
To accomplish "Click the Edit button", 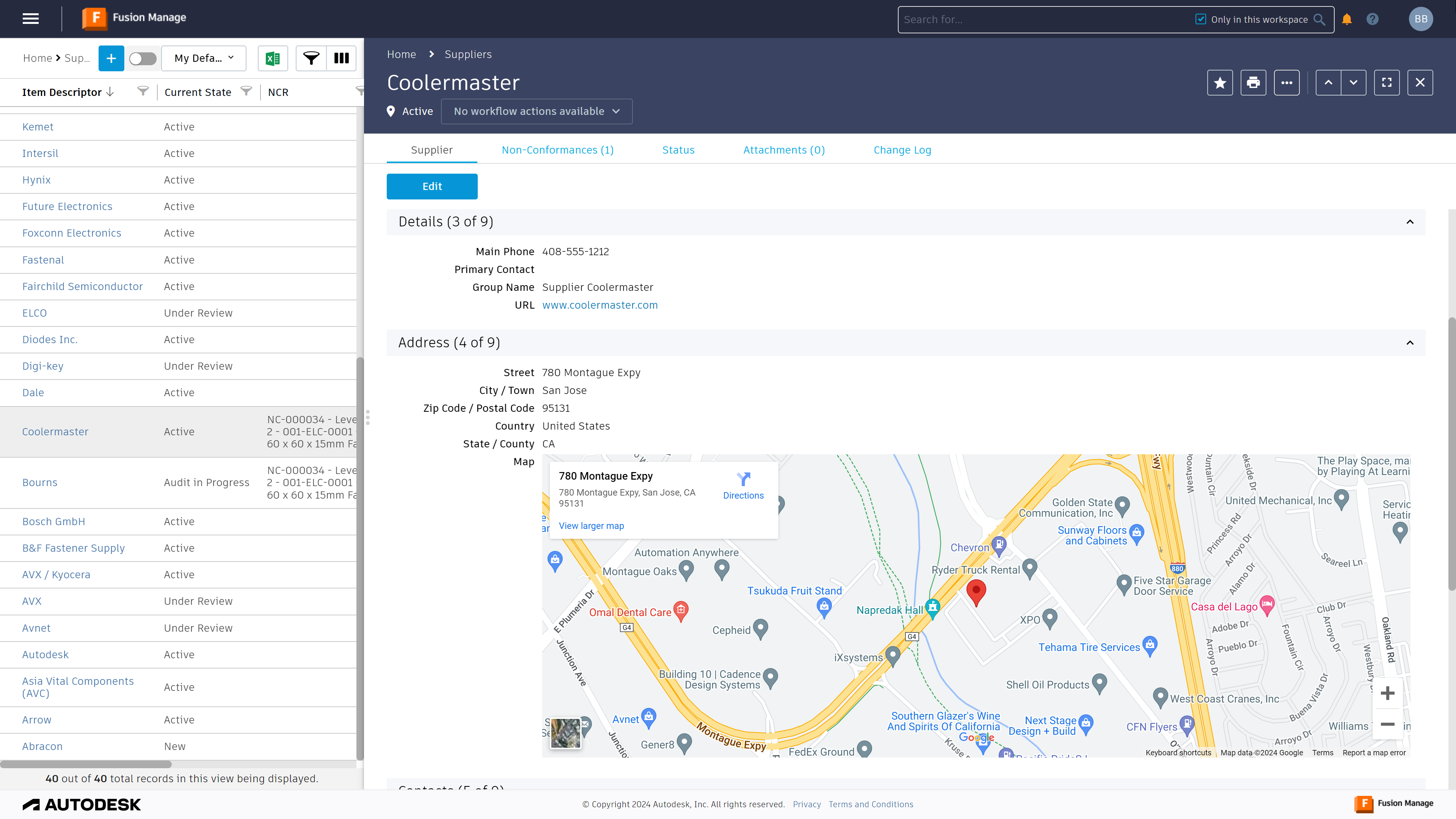I will 432,186.
